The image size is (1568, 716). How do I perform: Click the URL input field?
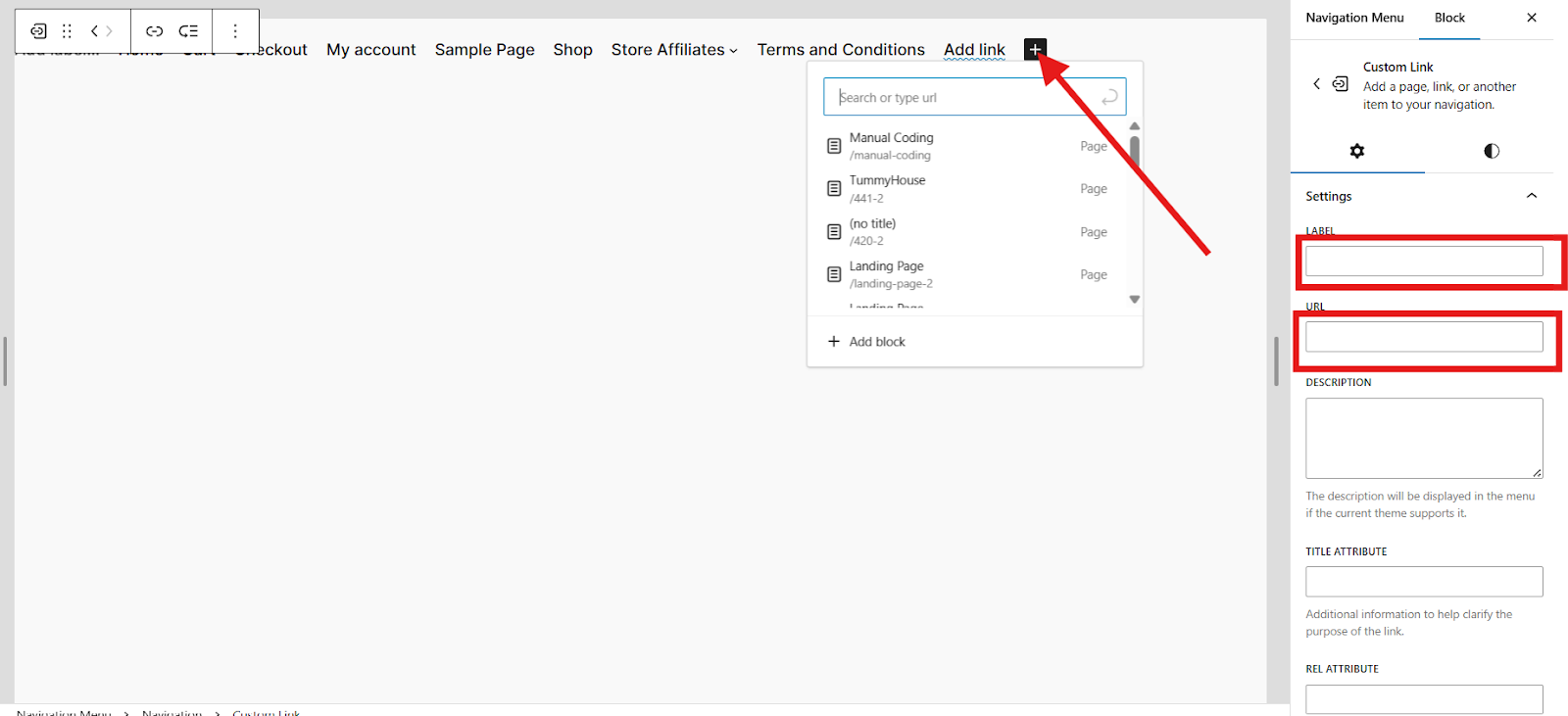click(1424, 337)
